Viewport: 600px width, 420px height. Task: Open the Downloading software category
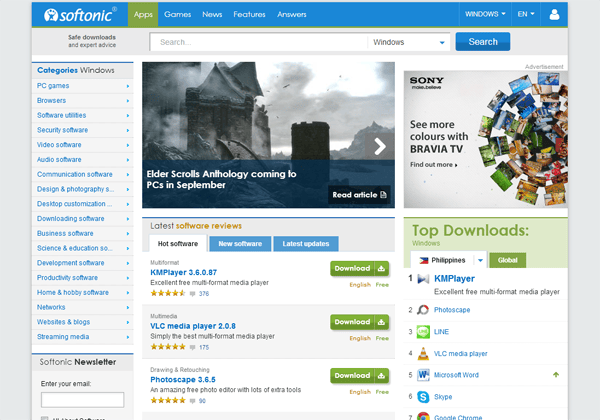pos(70,219)
